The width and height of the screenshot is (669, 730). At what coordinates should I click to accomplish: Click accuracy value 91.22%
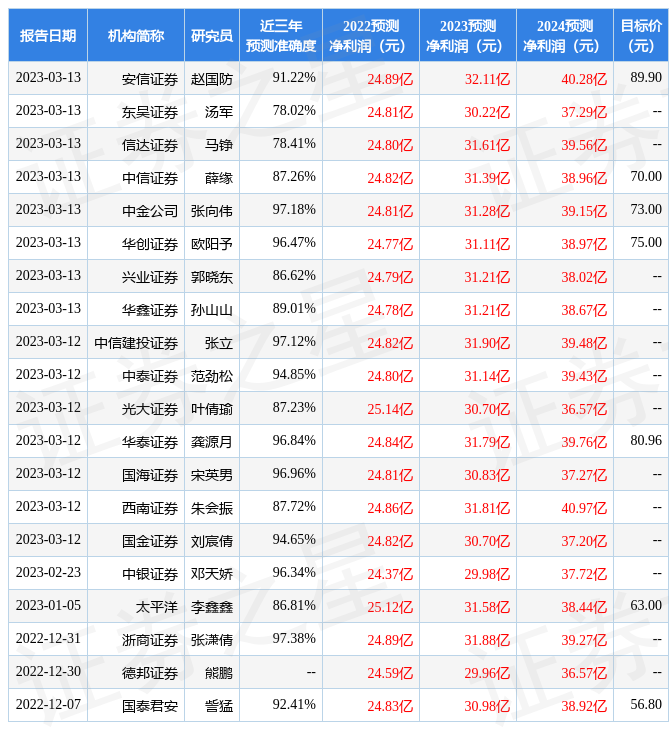tap(294, 77)
